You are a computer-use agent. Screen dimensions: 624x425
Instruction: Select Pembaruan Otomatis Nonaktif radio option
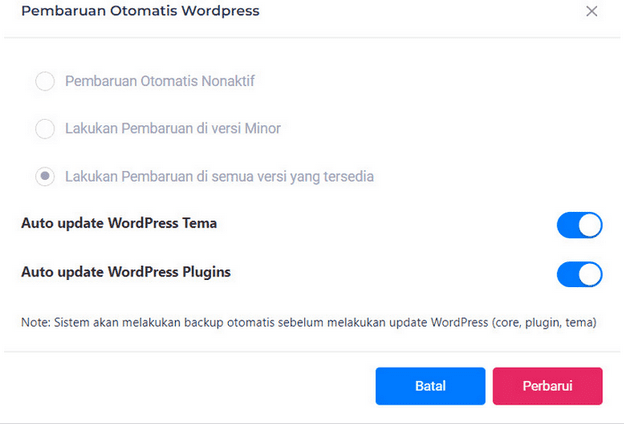pyautogui.click(x=45, y=81)
